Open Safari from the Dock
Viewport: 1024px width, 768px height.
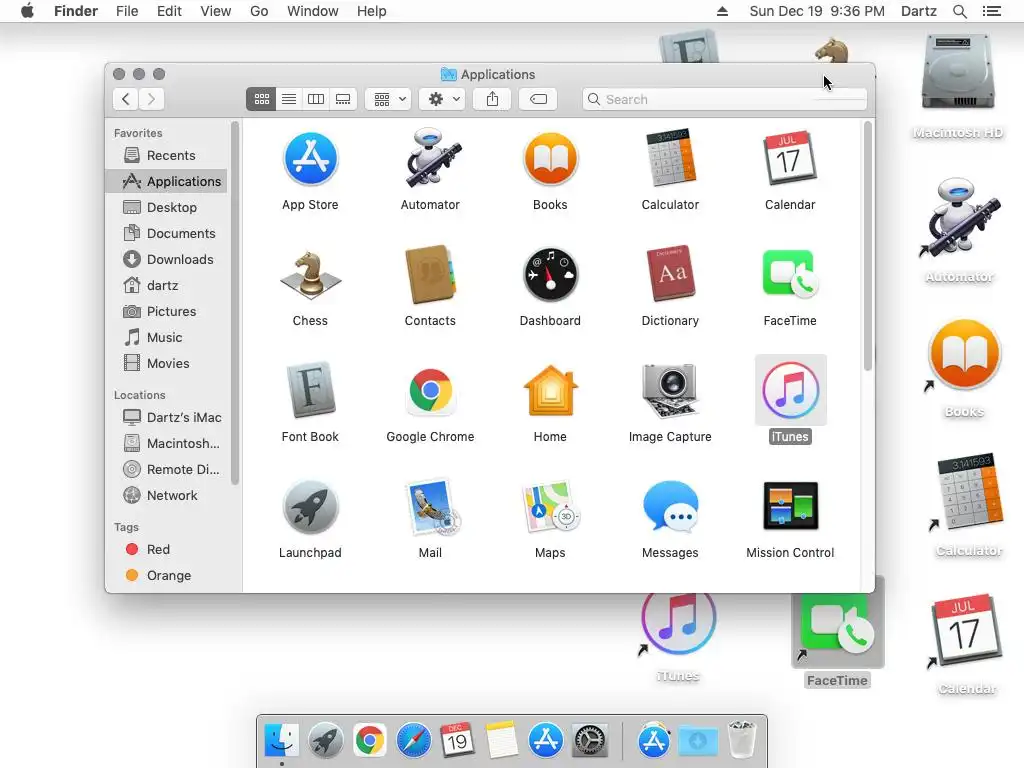pyautogui.click(x=413, y=741)
